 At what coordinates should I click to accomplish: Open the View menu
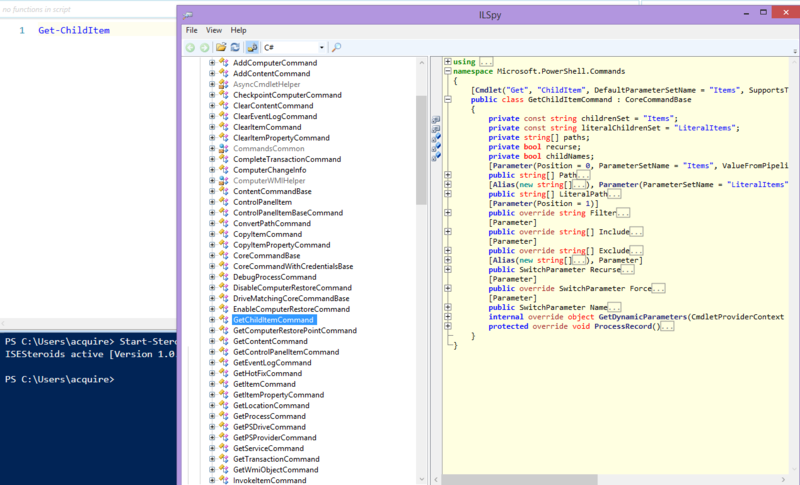point(214,30)
